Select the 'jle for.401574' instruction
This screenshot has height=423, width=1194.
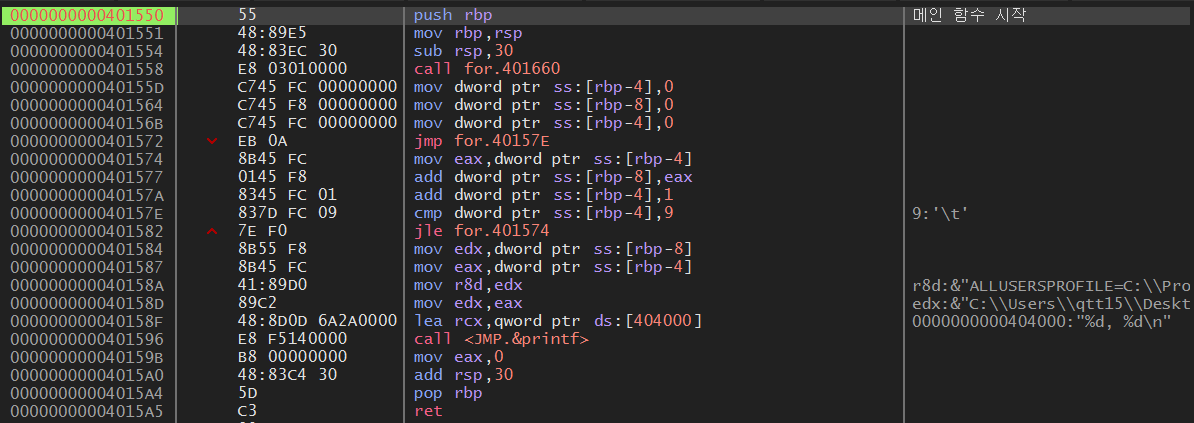[481, 231]
